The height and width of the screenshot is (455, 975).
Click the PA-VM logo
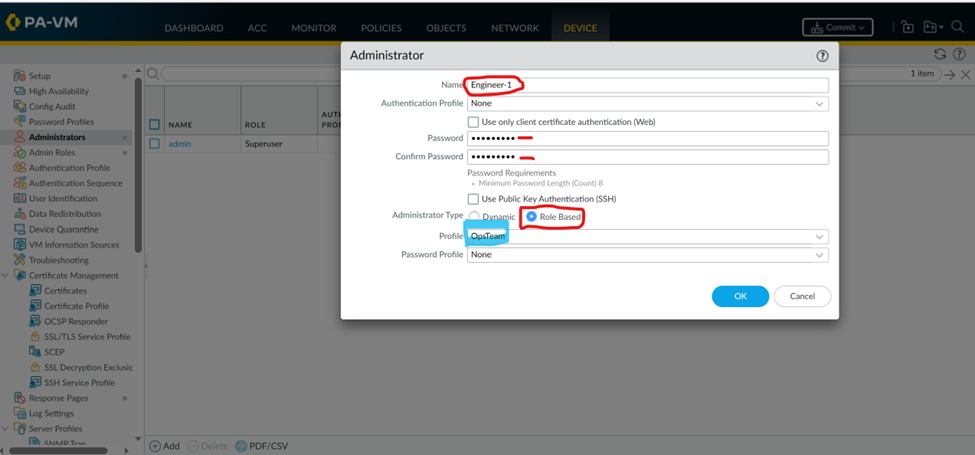pos(41,22)
